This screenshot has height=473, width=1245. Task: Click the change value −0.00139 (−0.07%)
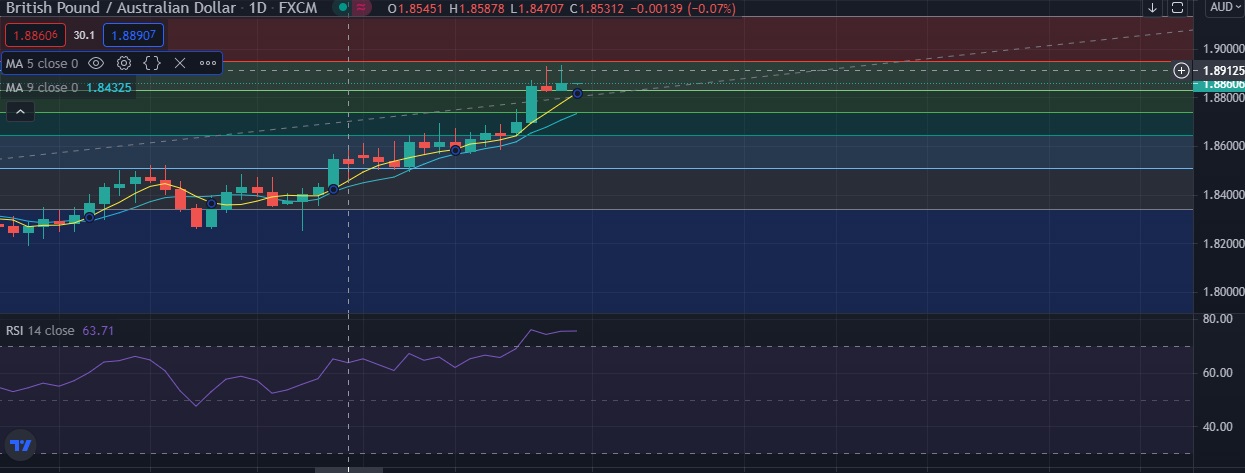click(685, 8)
